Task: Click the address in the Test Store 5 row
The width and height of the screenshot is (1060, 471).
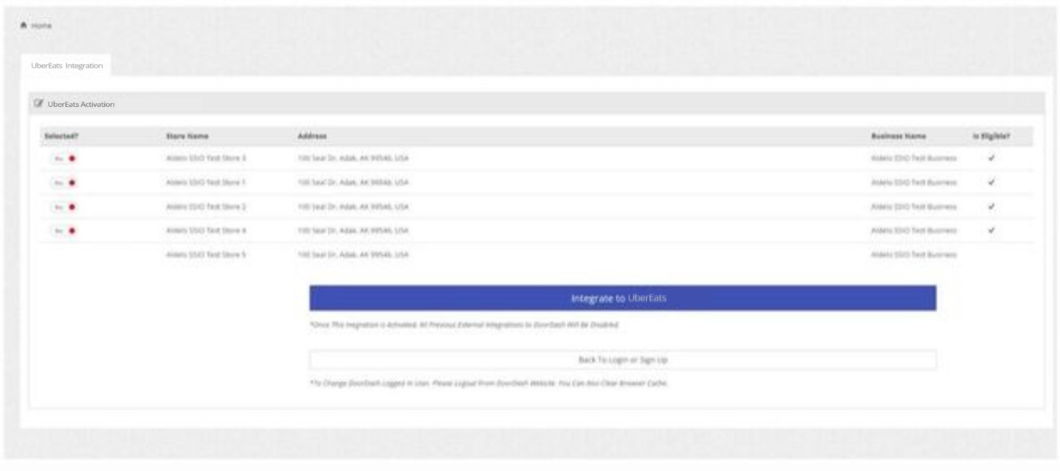Action: [353, 255]
